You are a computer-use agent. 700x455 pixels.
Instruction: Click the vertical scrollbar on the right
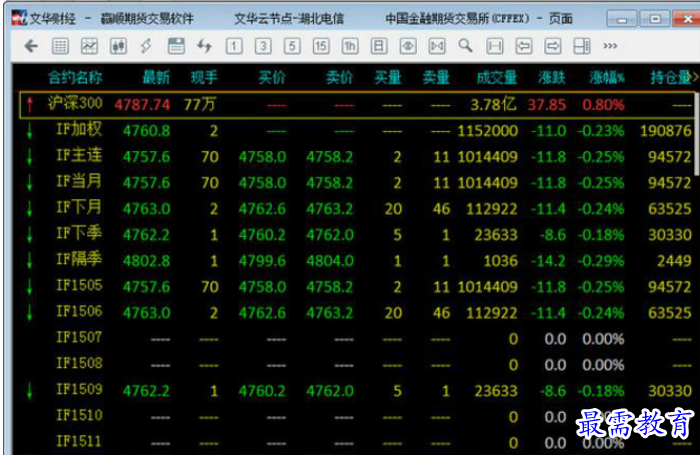tap(697, 134)
